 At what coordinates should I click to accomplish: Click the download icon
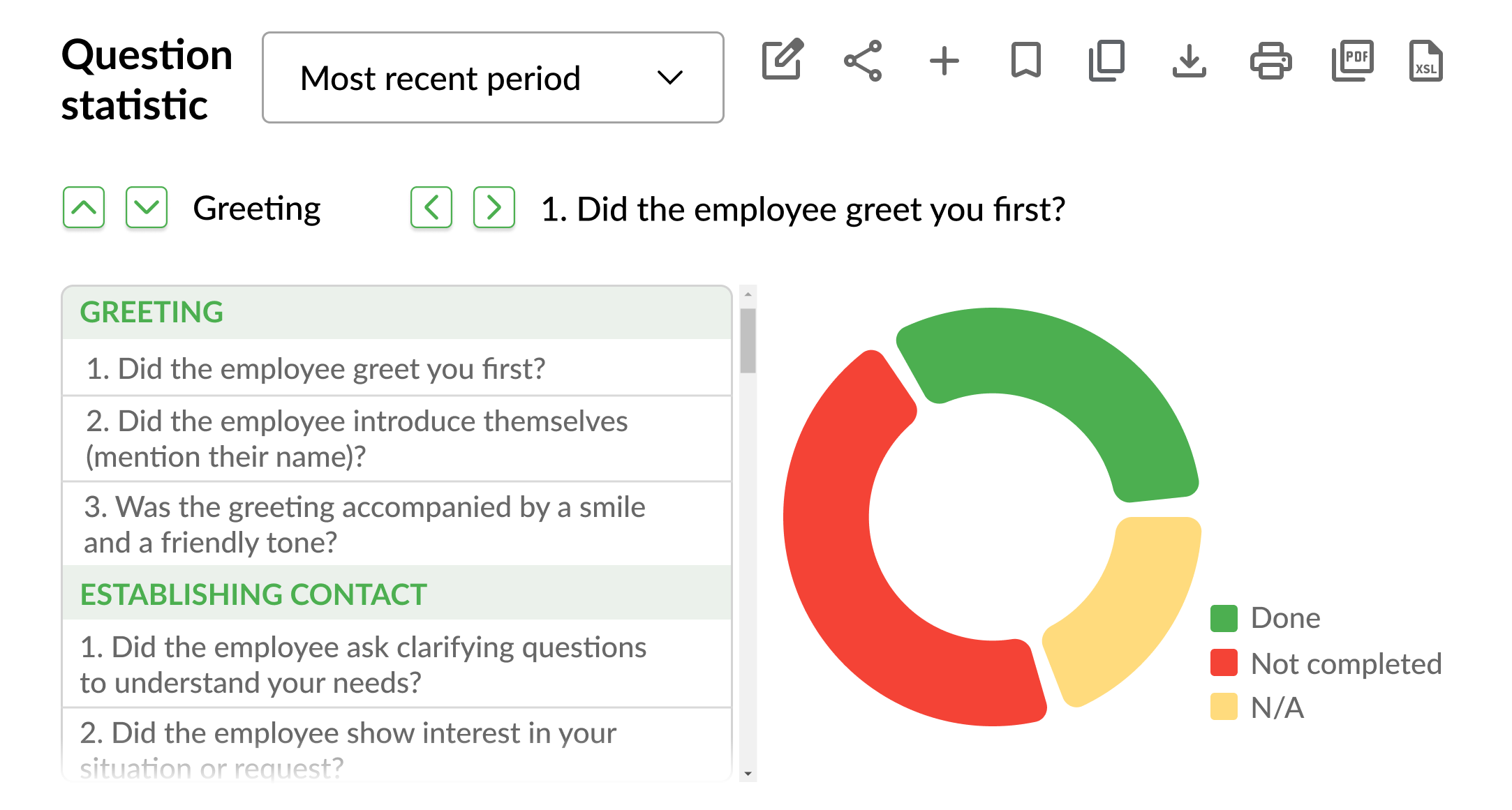1189,61
